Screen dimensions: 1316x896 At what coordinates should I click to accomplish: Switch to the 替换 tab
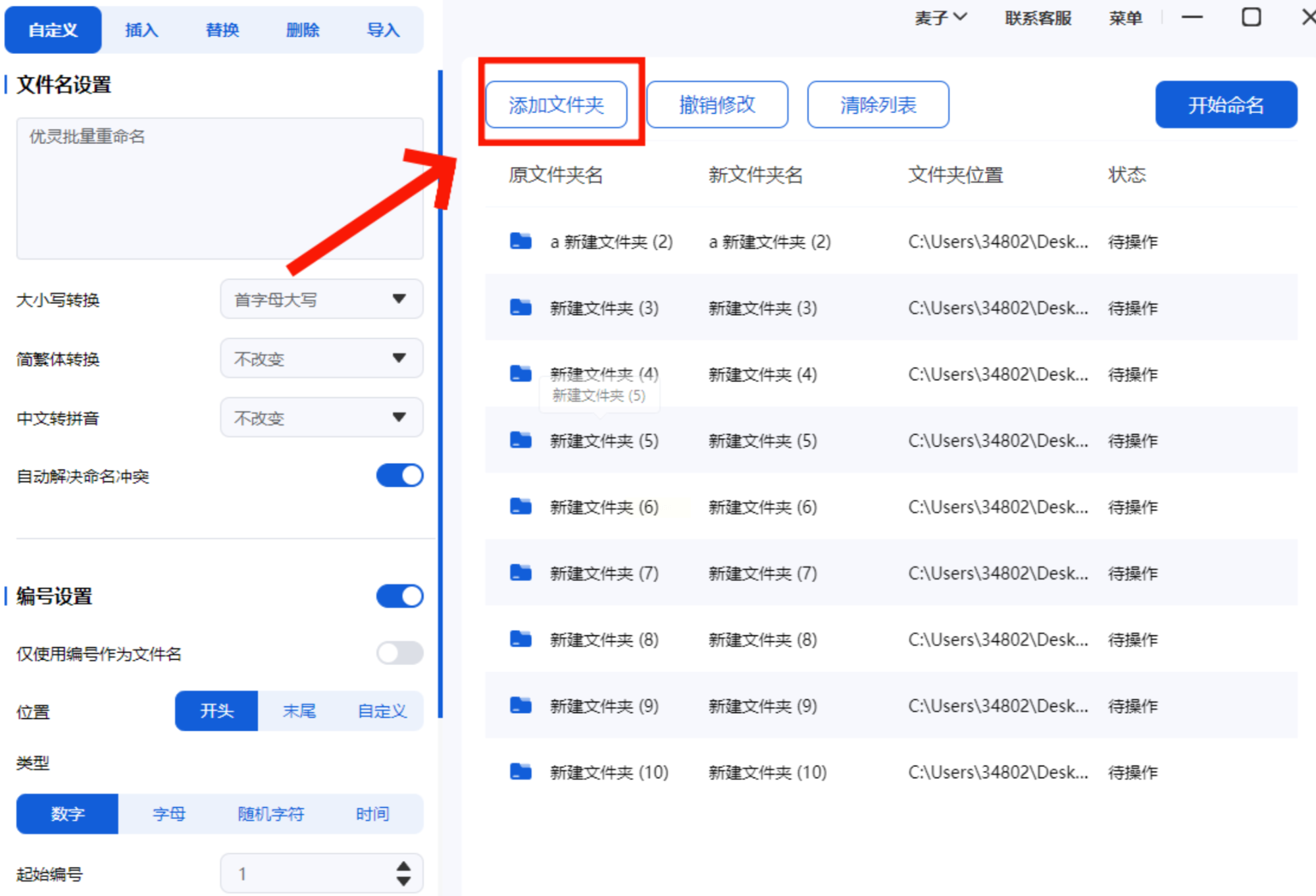click(x=222, y=30)
